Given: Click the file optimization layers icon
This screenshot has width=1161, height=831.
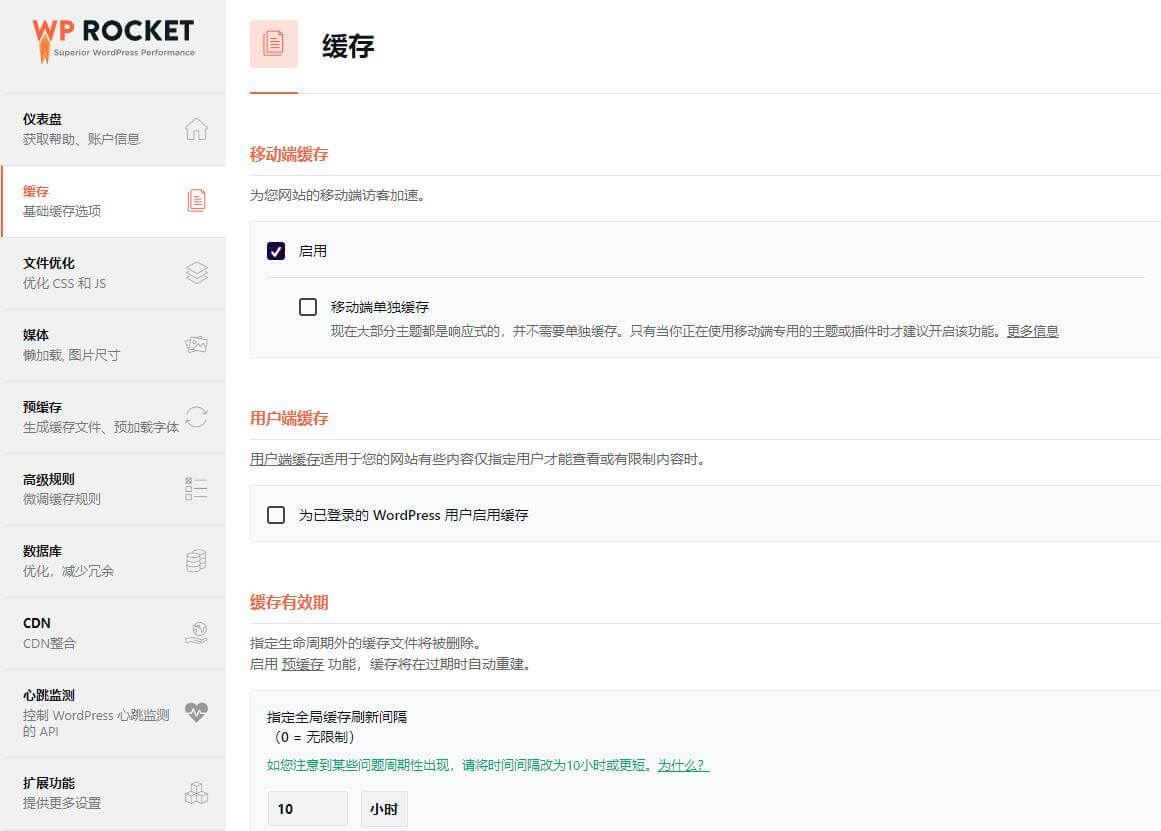Looking at the screenshot, I should coord(196,272).
